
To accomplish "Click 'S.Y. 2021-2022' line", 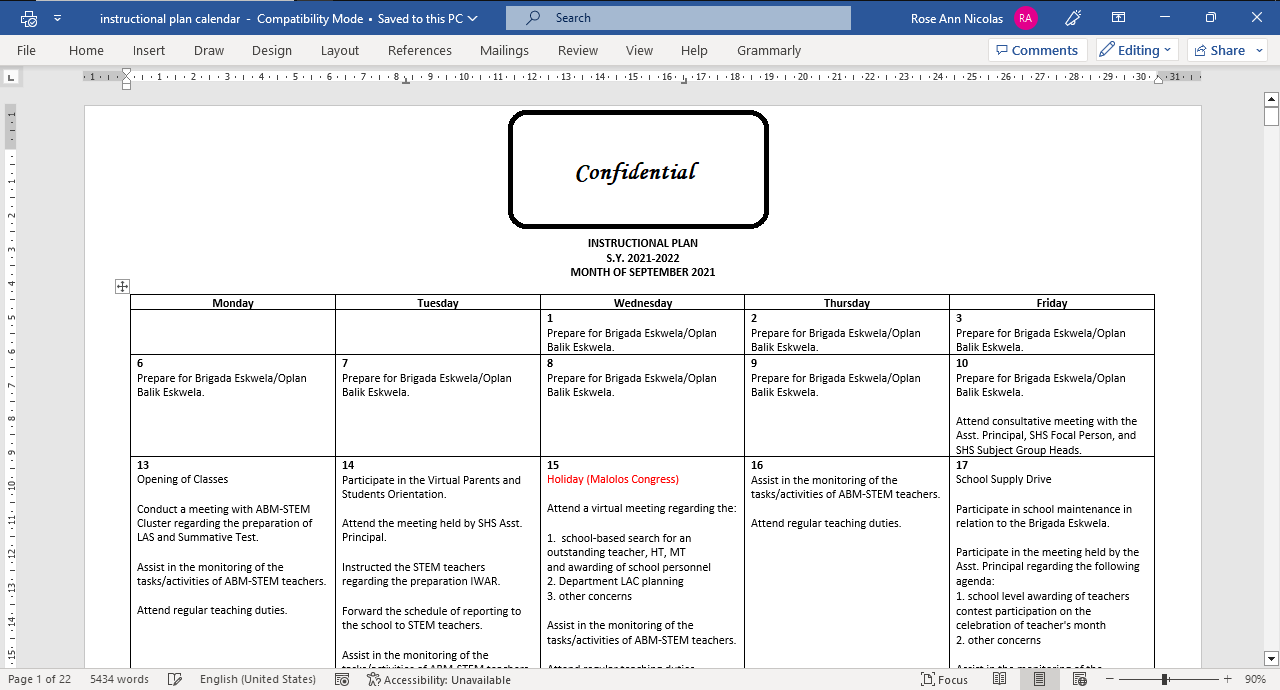I will 643,258.
